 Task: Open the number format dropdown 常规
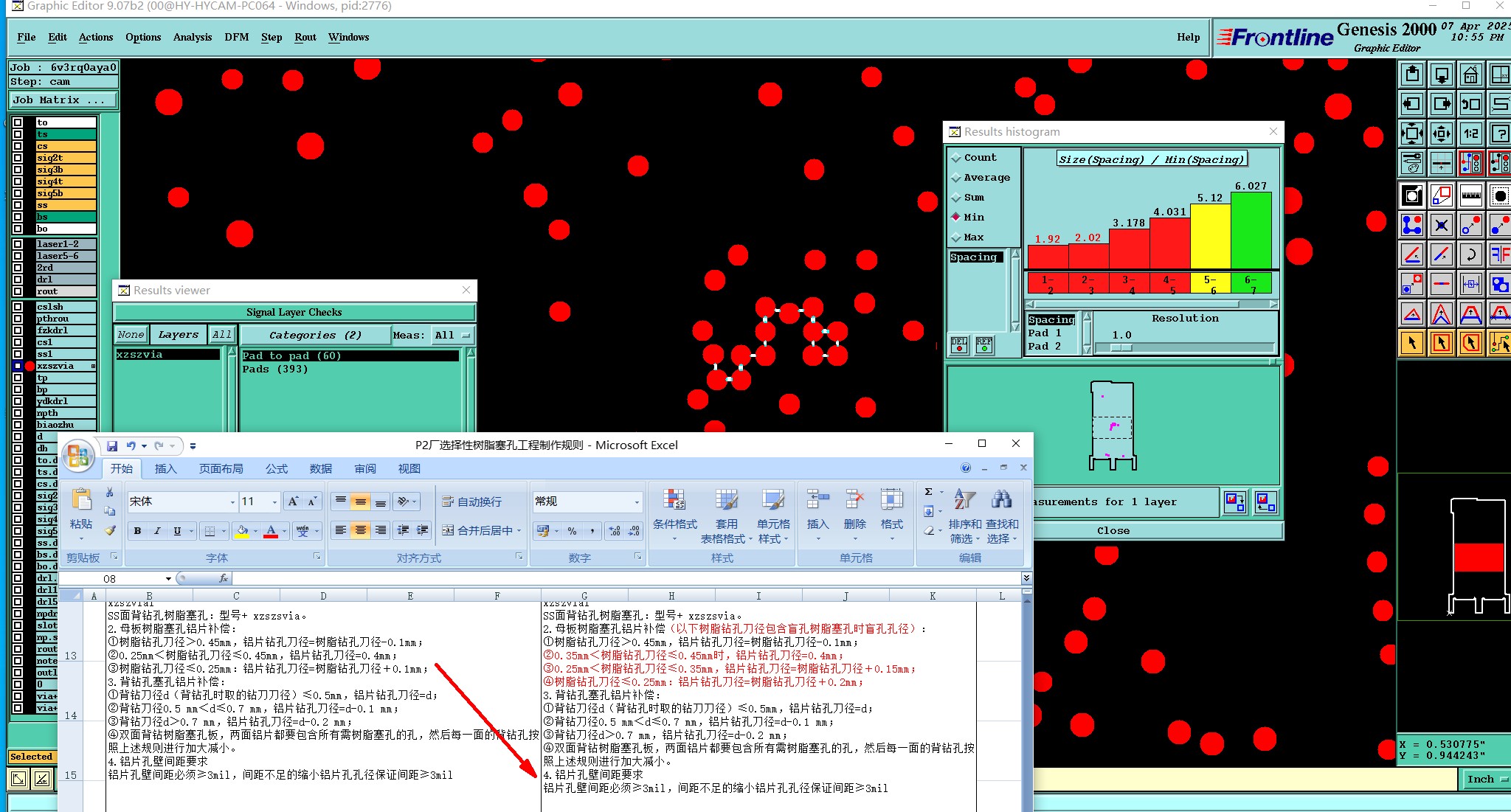tap(637, 502)
